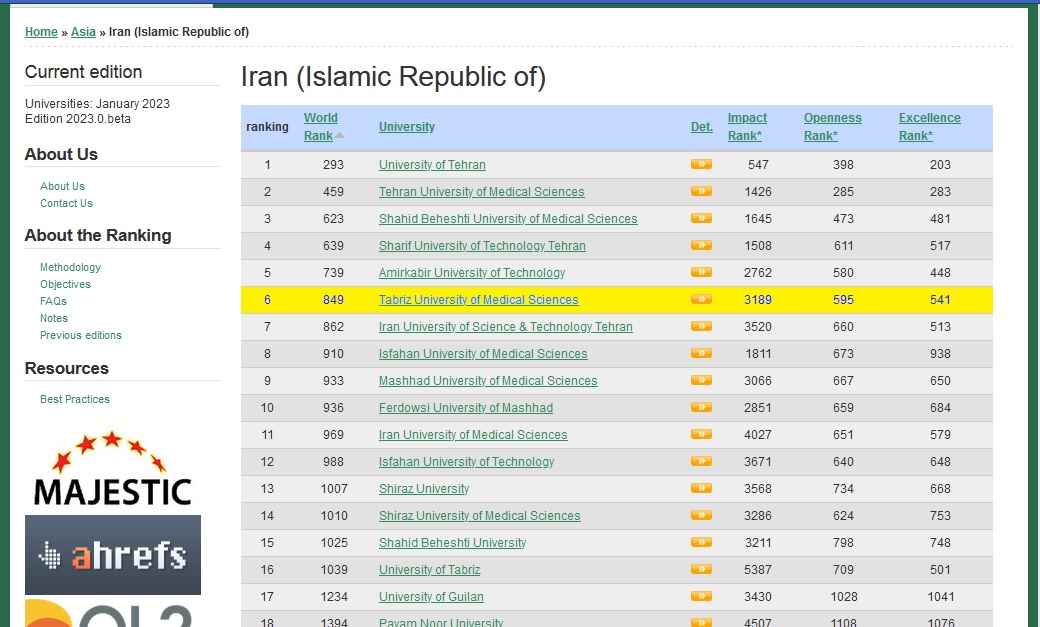Open Best Practices resource link
The width and height of the screenshot is (1040, 627).
[75, 399]
